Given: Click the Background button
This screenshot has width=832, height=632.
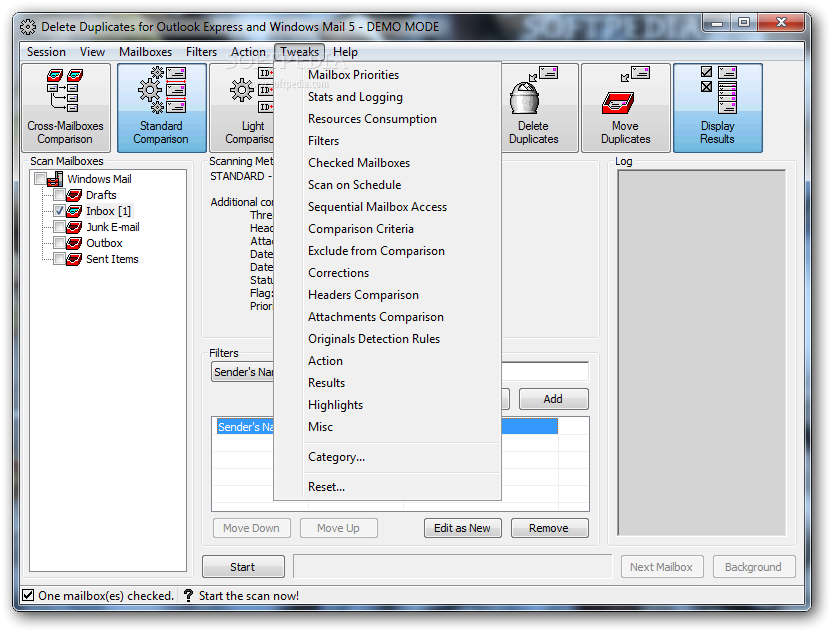Looking at the screenshot, I should (x=753, y=567).
